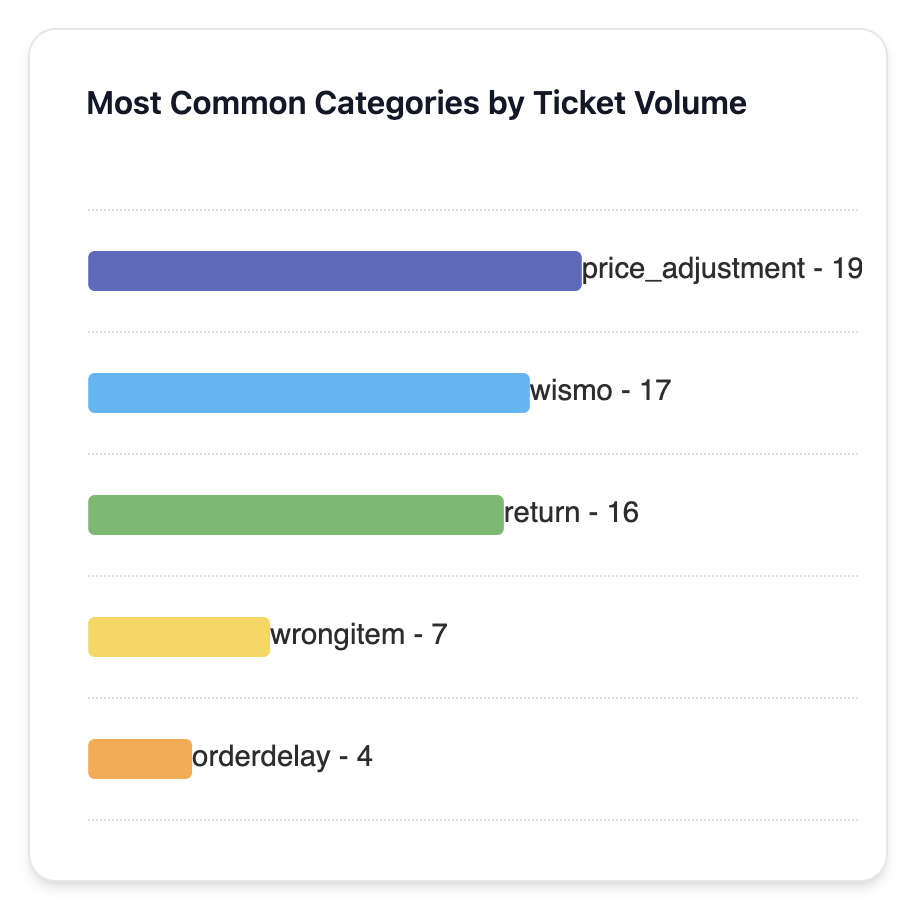
Task: Select the green return bar
Action: point(295,515)
